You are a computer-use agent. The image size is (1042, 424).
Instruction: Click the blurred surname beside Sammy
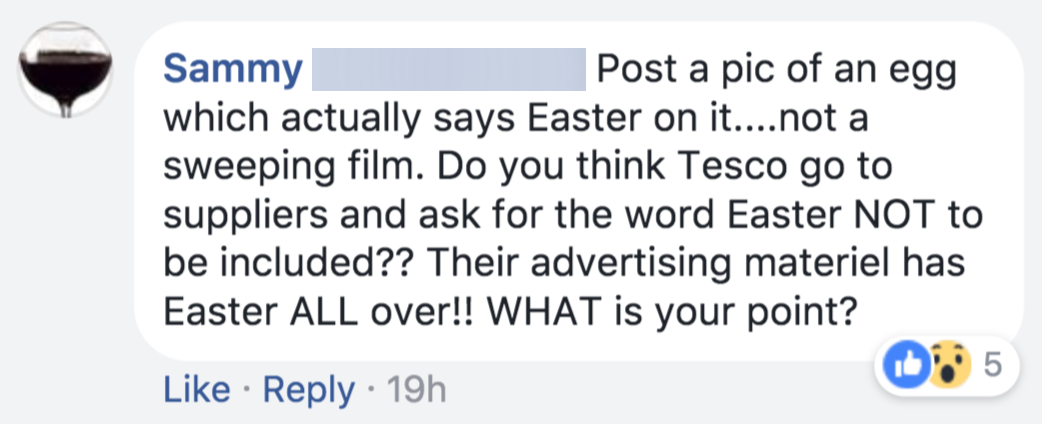pos(449,70)
